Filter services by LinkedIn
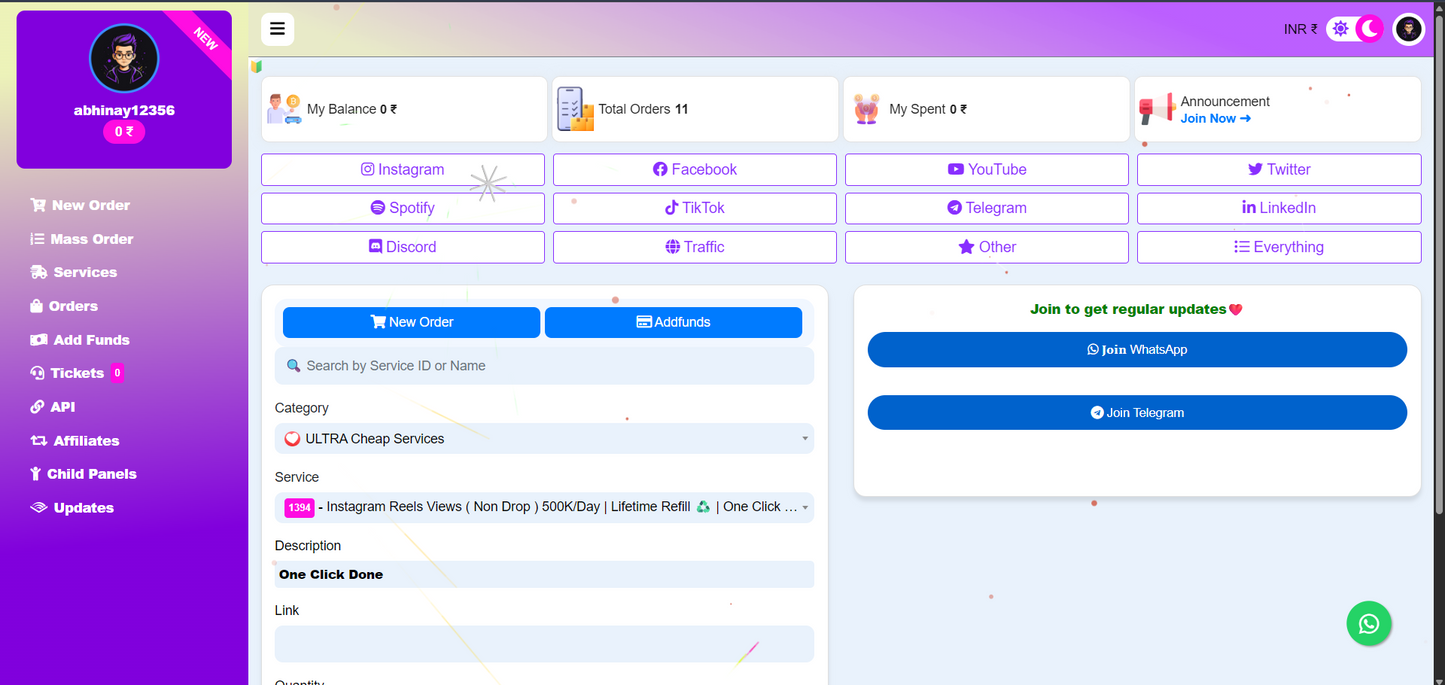The width and height of the screenshot is (1445, 685). tap(1279, 208)
